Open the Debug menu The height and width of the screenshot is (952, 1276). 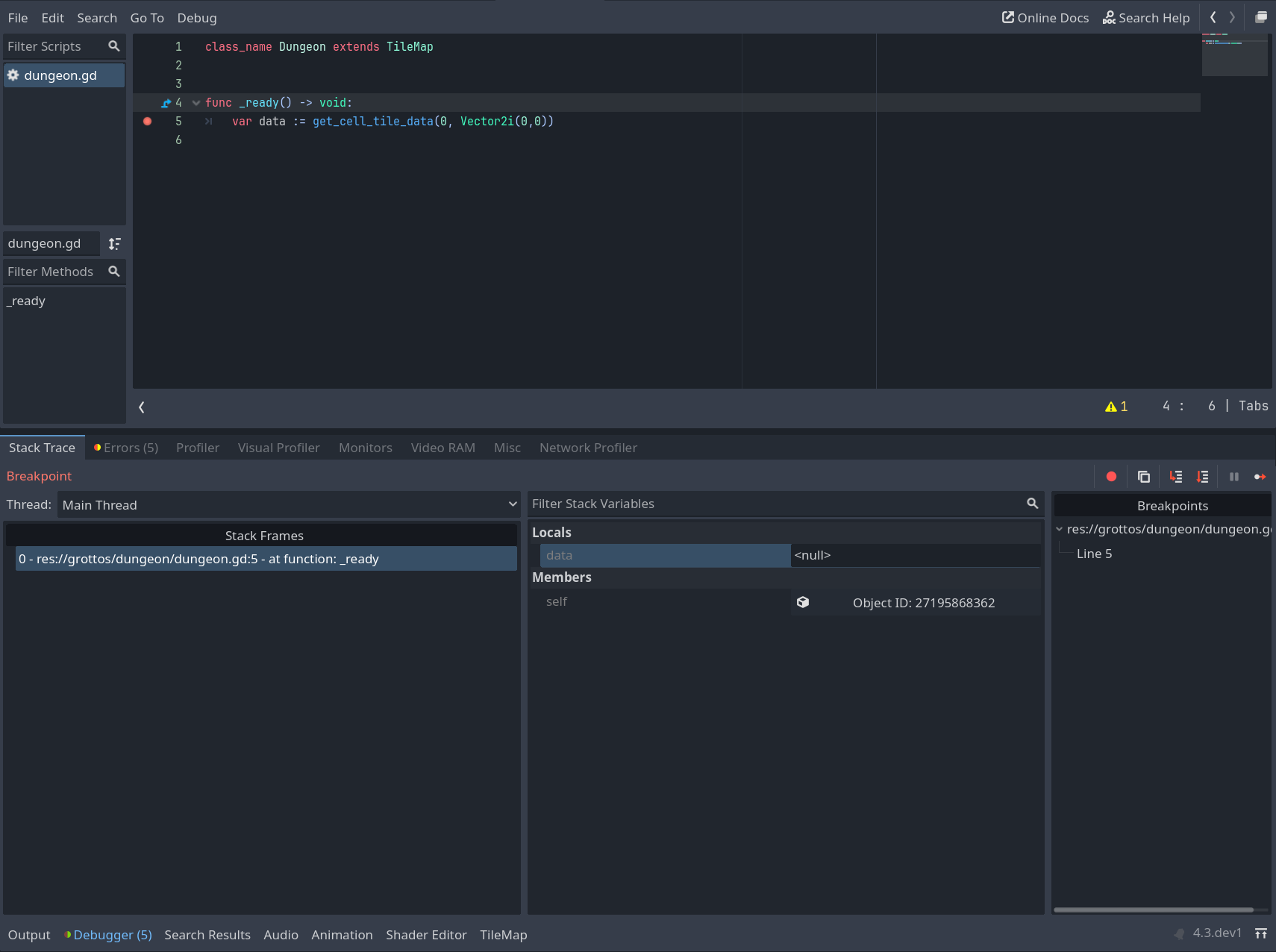196,17
